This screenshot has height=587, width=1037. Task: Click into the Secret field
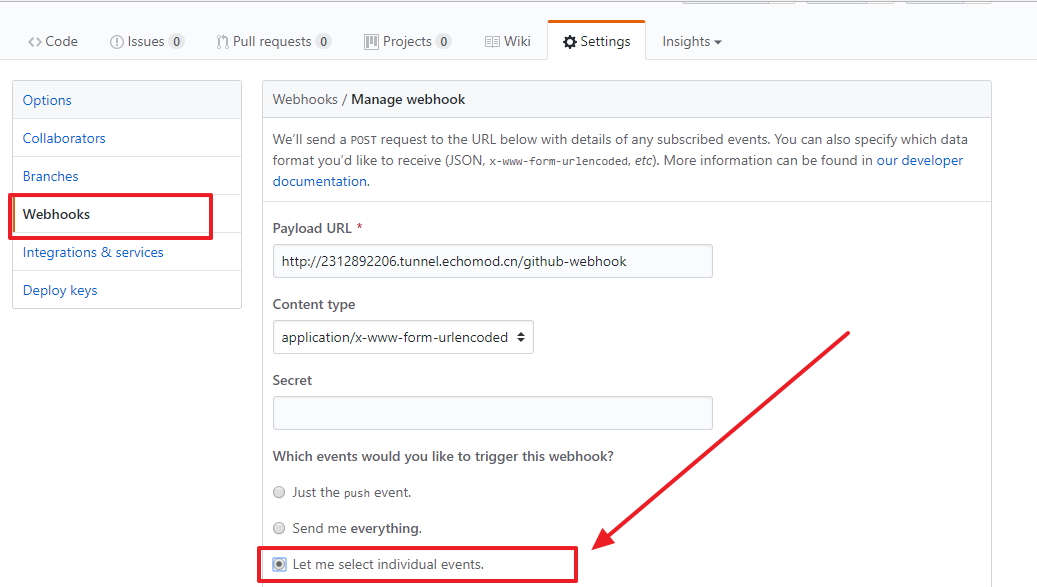tap(493, 413)
